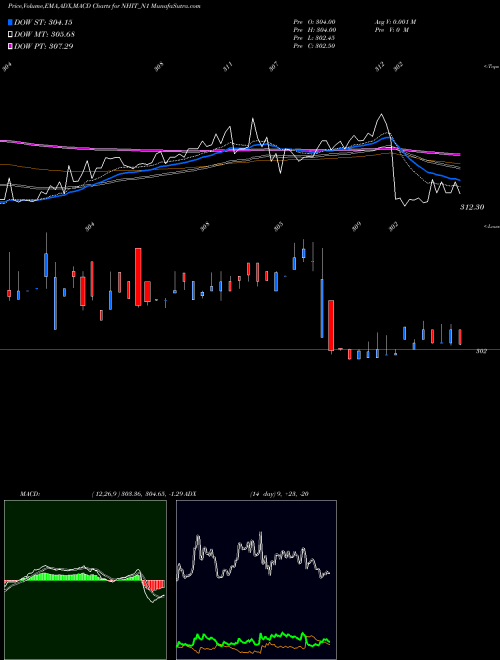This screenshot has width=500, height=660.
Task: Select the 'DOW ST: 304.15' legend label
Action: coord(43,22)
